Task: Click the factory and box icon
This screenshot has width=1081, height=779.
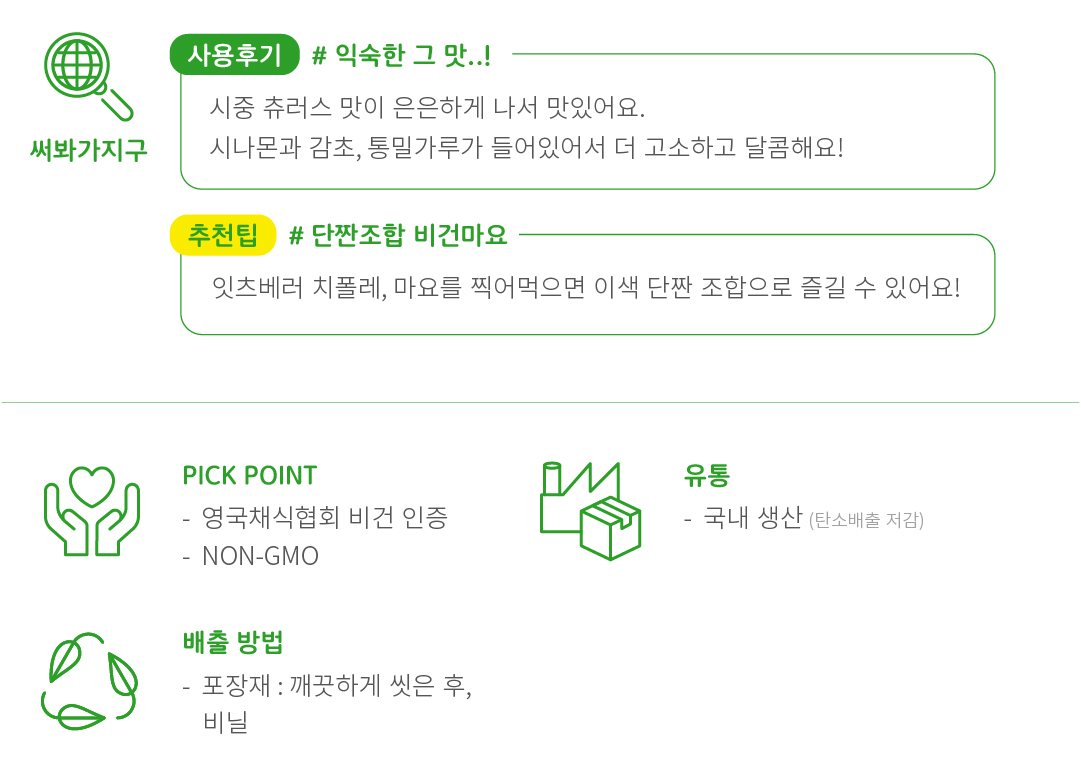Action: coord(590,510)
